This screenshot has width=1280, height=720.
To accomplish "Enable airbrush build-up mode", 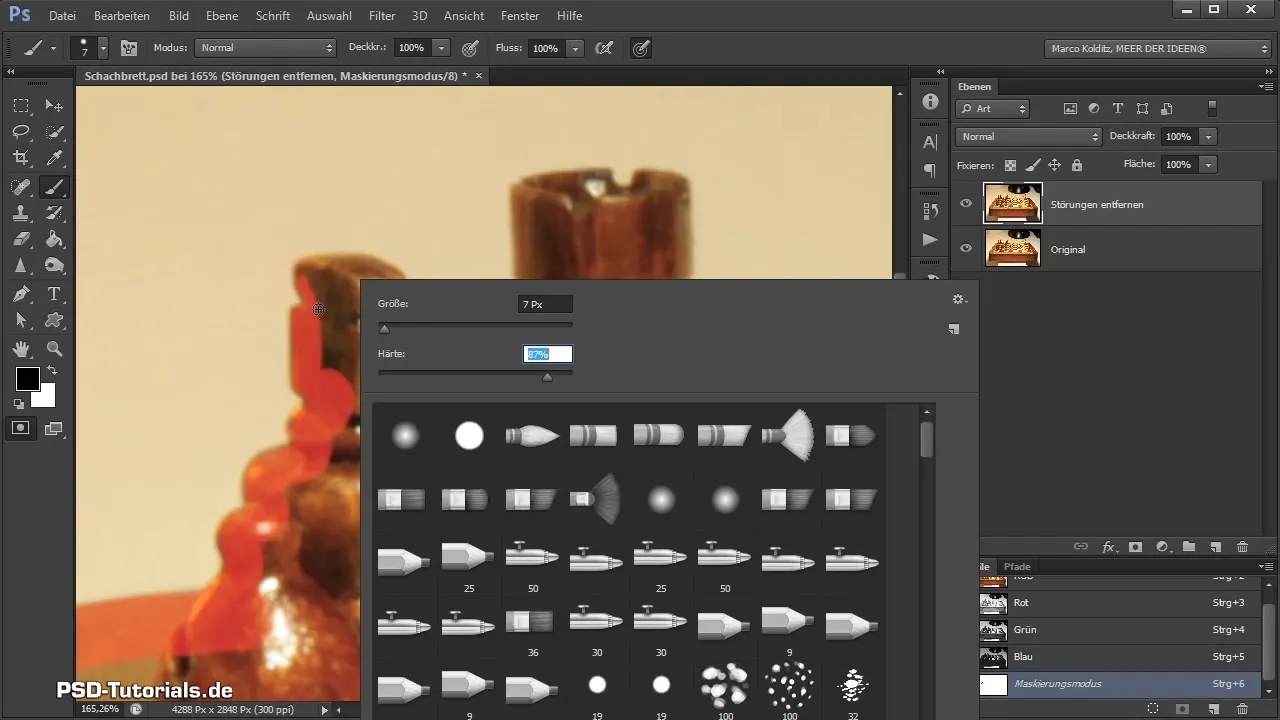I will 604,47.
